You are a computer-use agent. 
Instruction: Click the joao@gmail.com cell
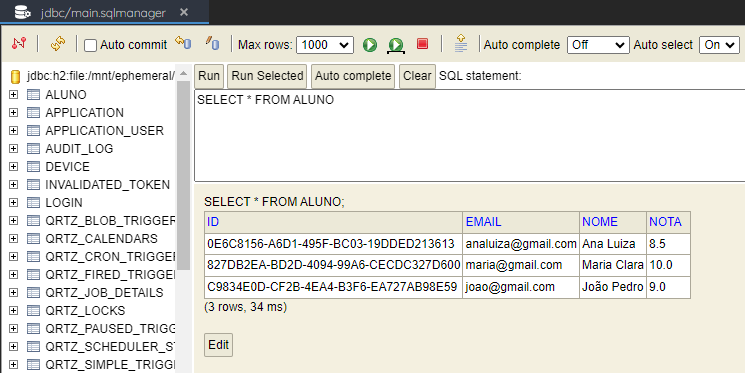521,287
